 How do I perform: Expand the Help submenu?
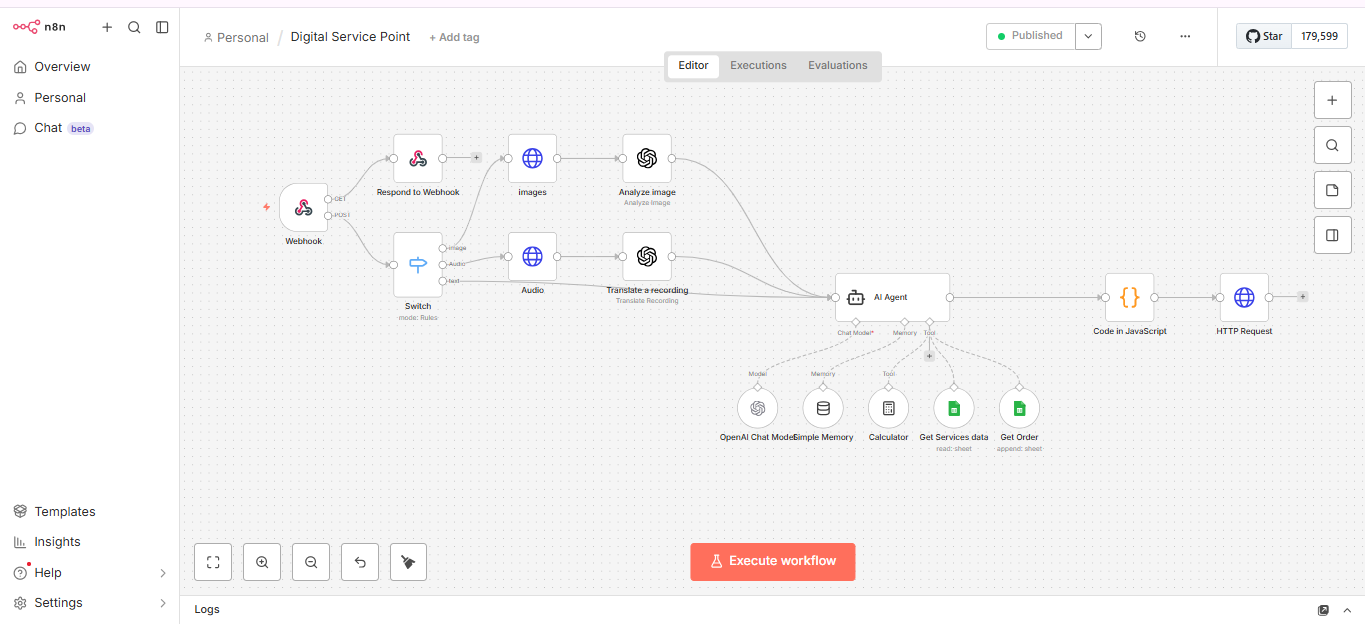click(163, 573)
